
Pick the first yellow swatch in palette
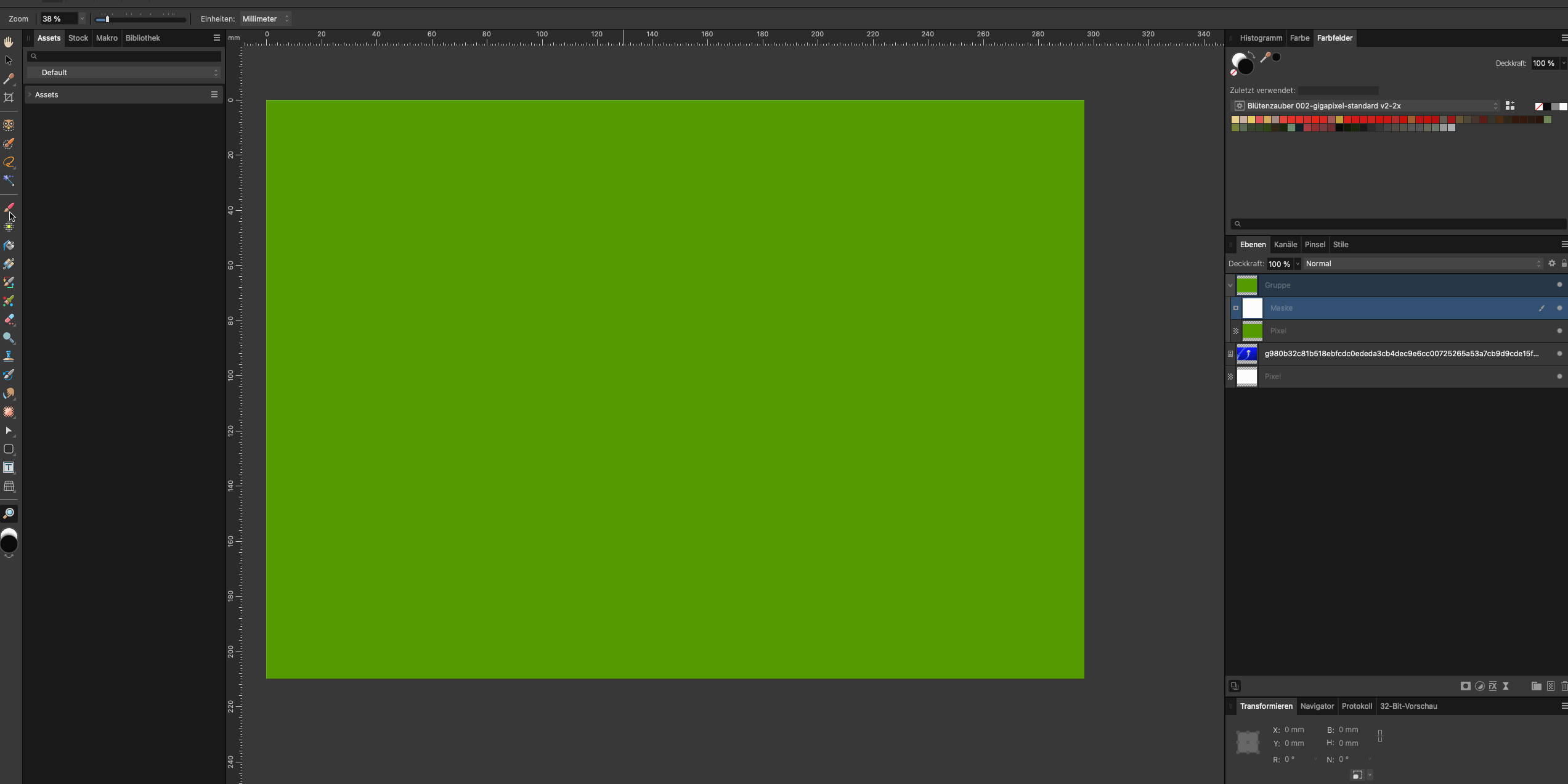pyautogui.click(x=1235, y=120)
